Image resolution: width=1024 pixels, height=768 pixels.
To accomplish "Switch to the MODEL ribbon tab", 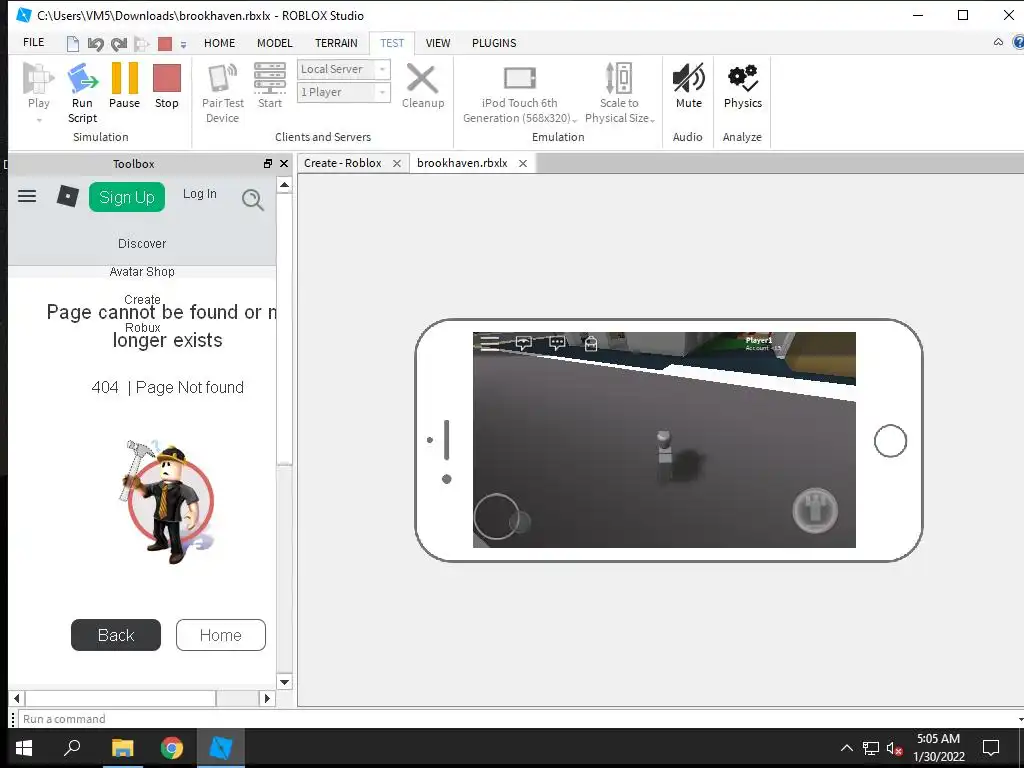I will (274, 43).
